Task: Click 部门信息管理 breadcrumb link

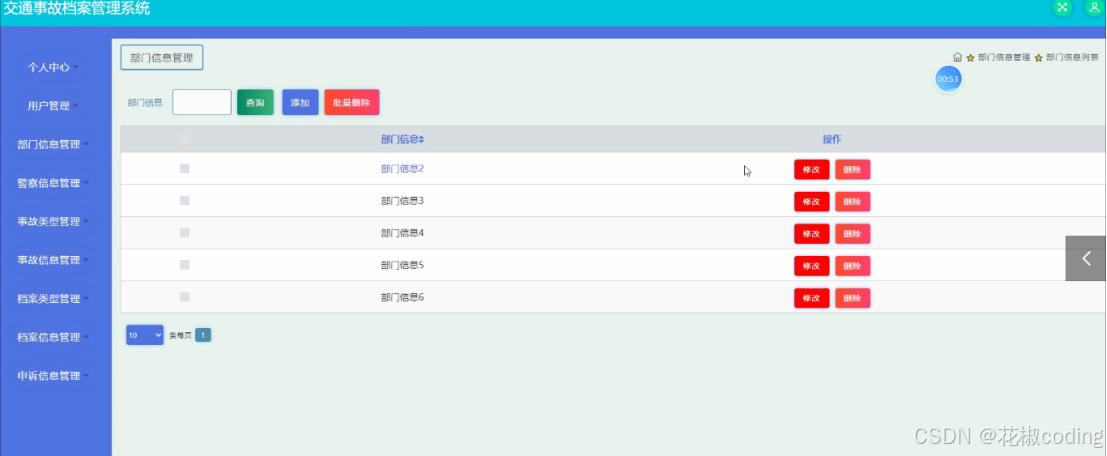Action: (1004, 57)
